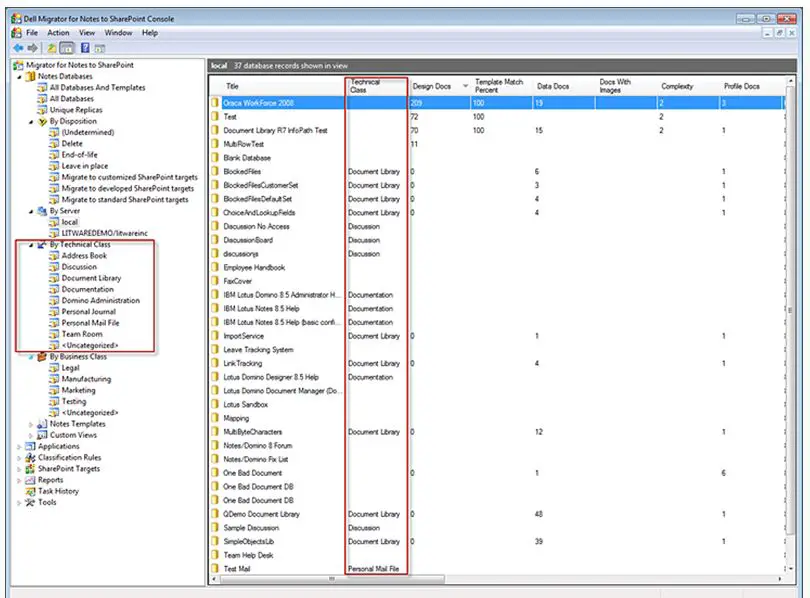This screenshot has width=810, height=598.
Task: Open help via the blue question-mark icon
Action: pyautogui.click(x=85, y=48)
